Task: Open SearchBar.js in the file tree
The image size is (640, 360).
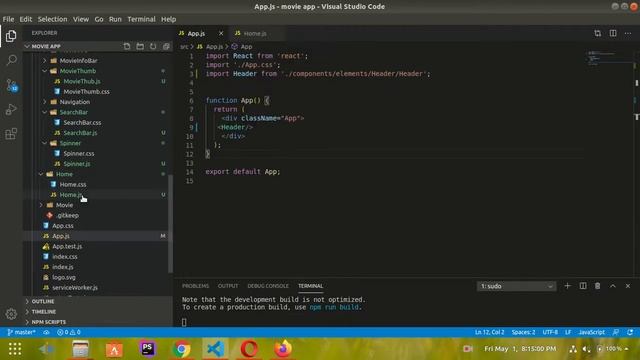Action: click(x=80, y=133)
